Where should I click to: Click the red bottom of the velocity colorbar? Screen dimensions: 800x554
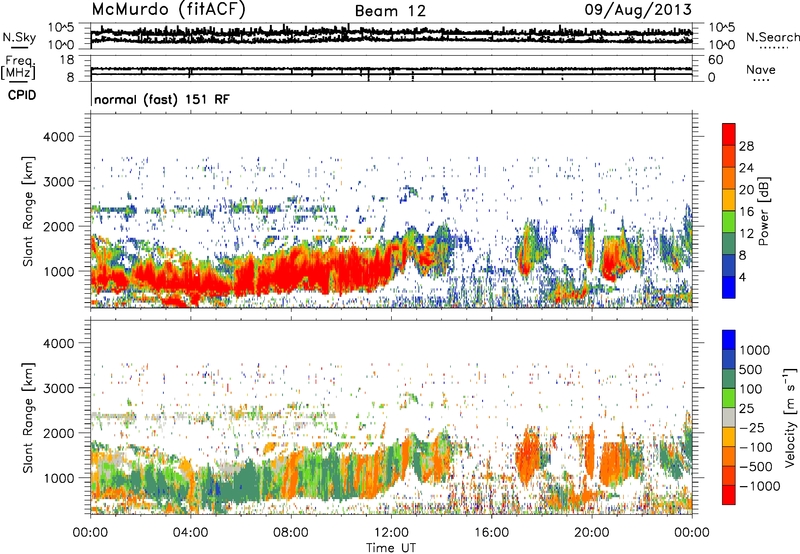729,495
